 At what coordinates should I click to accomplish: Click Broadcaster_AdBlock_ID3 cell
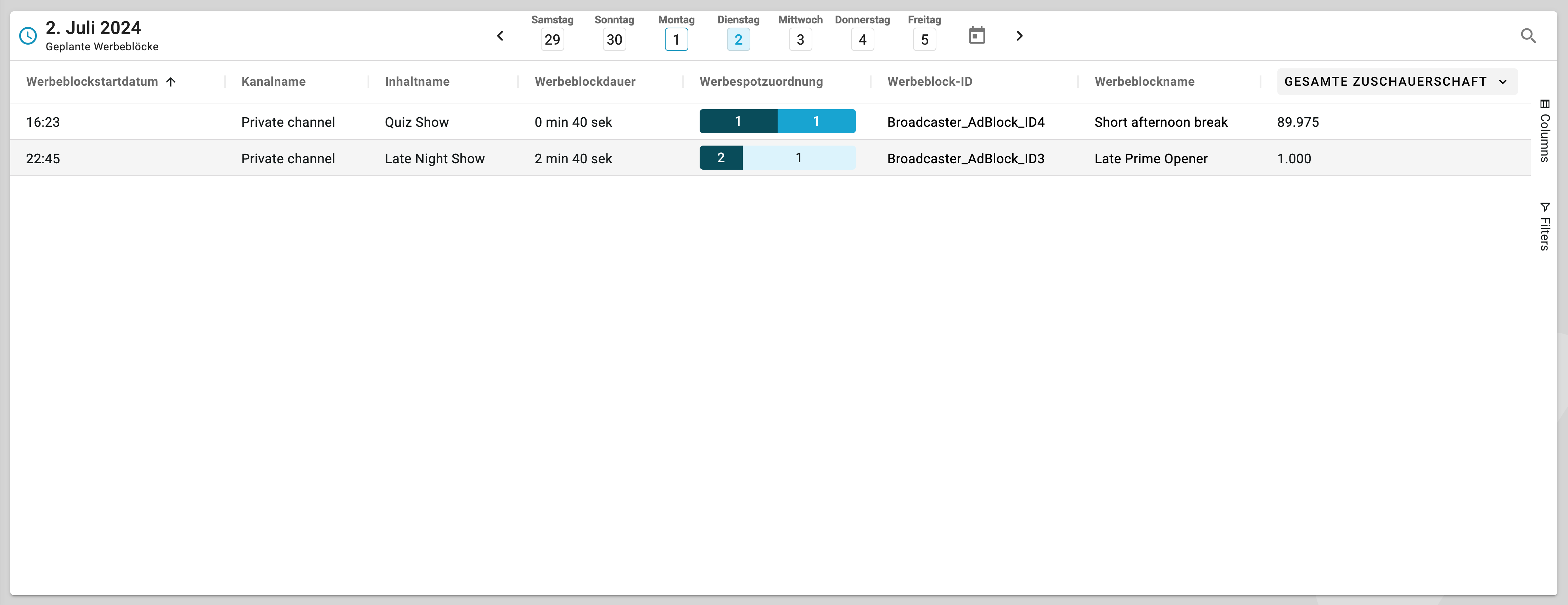(x=965, y=159)
